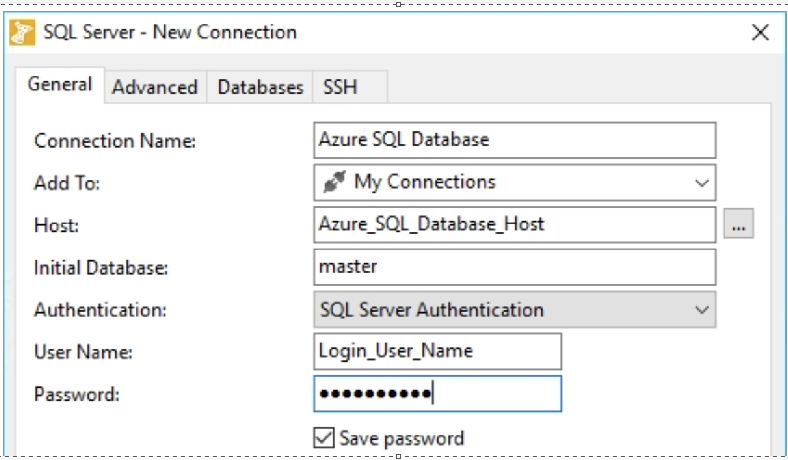Click the User Name input field
The width and height of the screenshot is (788, 460).
pyautogui.click(x=437, y=351)
